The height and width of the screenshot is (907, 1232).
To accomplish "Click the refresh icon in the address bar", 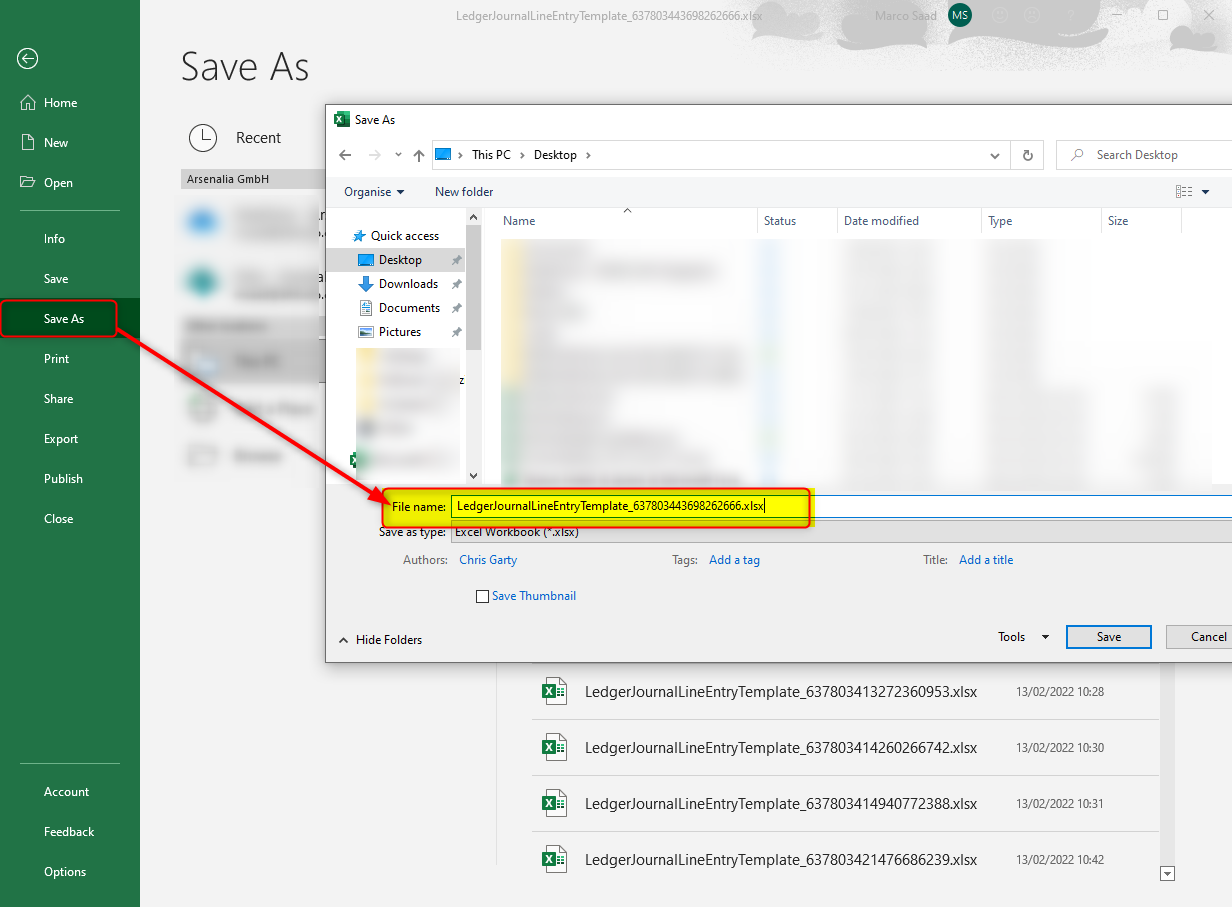I will [1027, 155].
